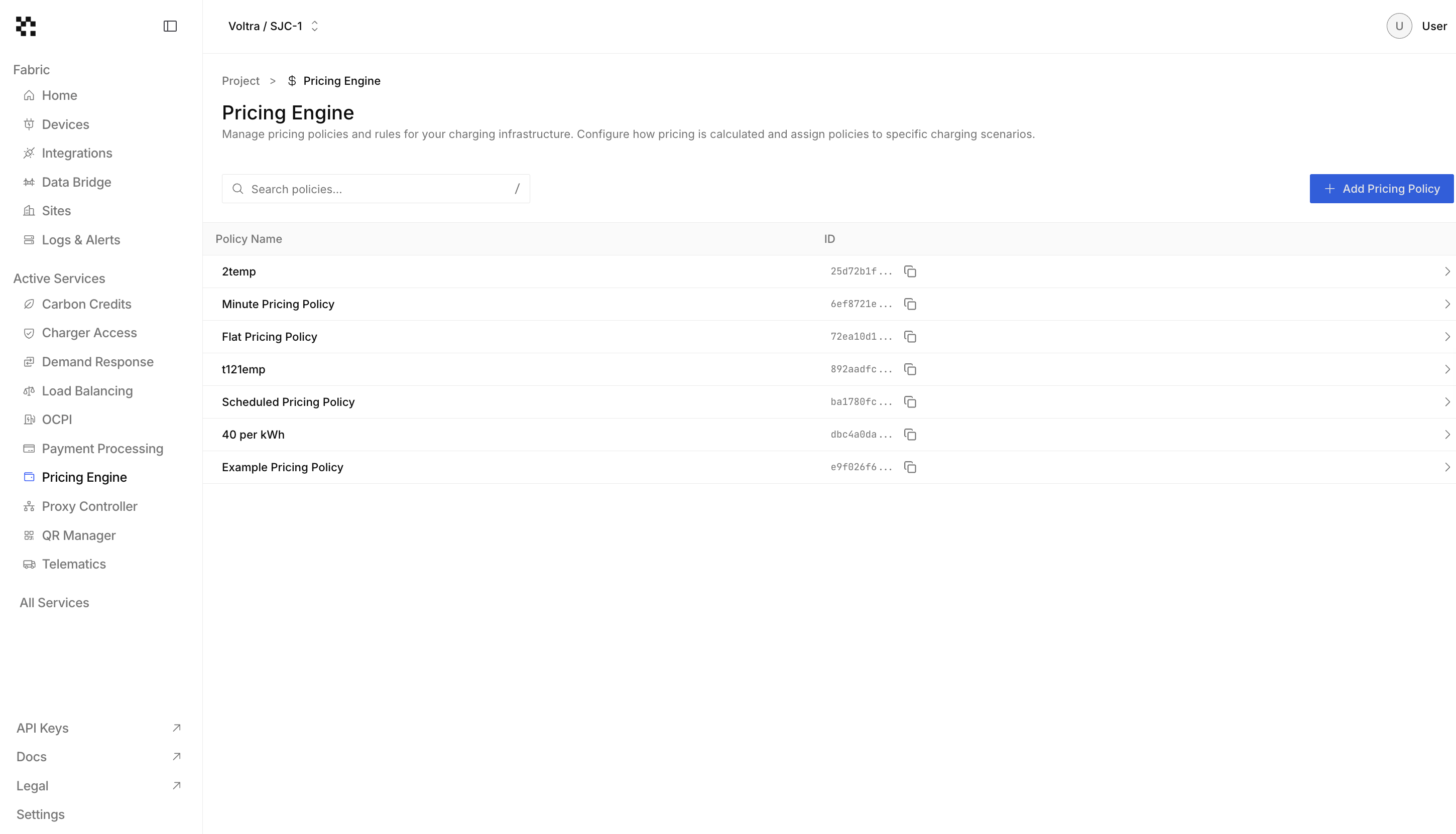Open Settings in the sidebar
Viewport: 1456px width, 834px height.
click(x=40, y=814)
